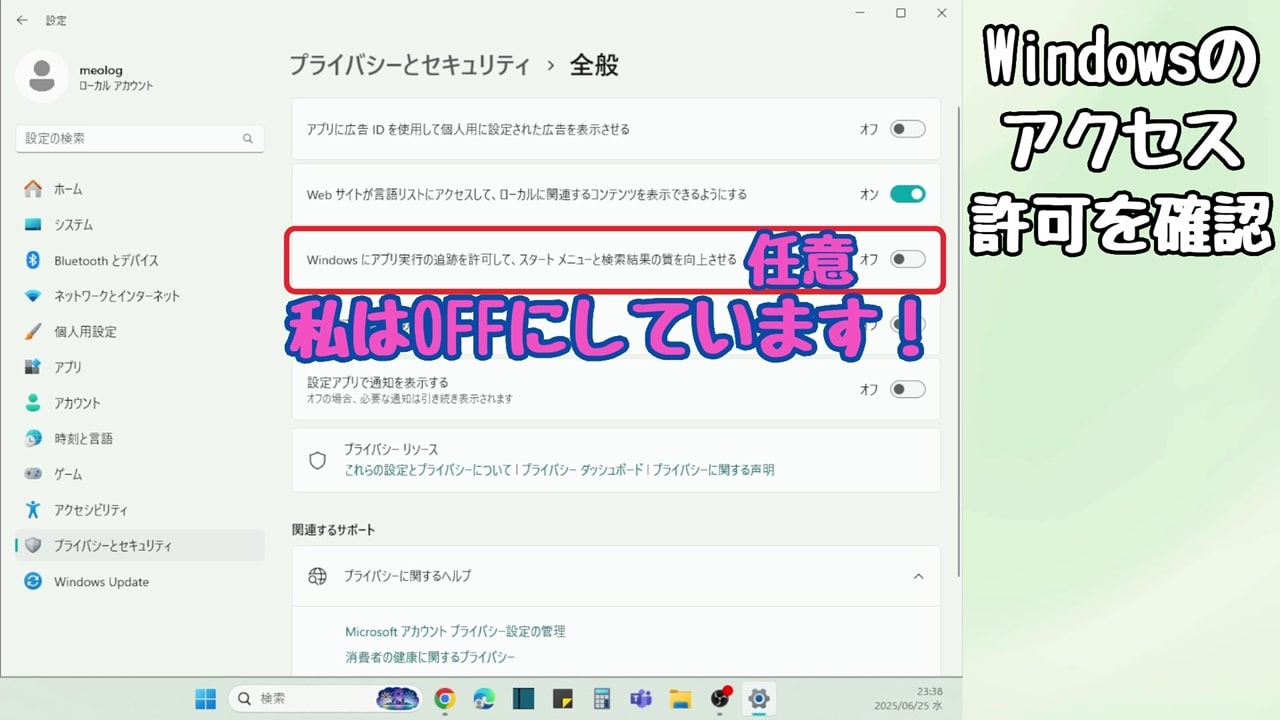Open the プライバシーに関する声明 link
The height and width of the screenshot is (720, 1280).
click(714, 470)
